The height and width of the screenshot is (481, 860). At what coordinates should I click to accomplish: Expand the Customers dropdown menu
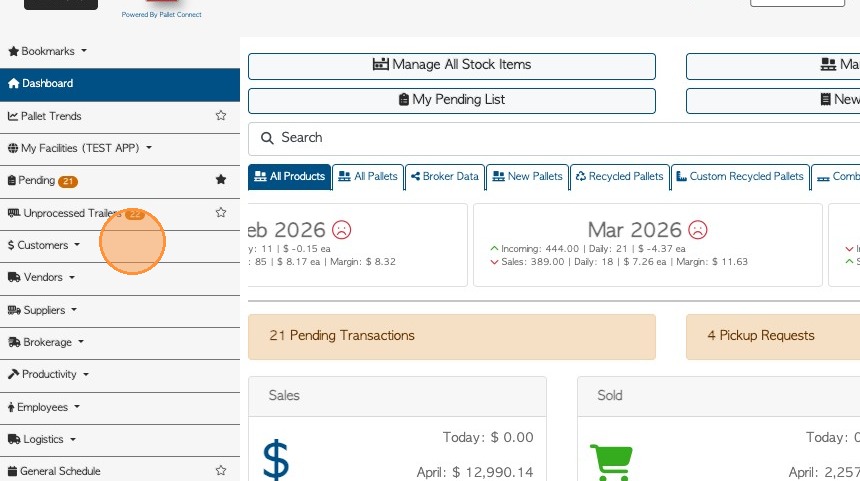point(44,245)
